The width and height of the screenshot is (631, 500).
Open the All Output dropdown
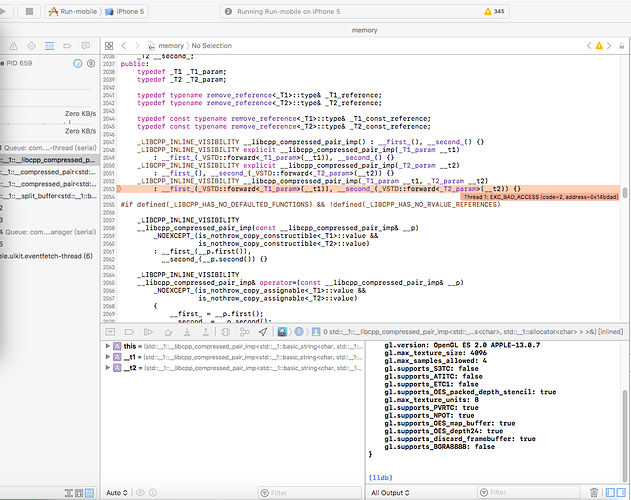click(x=387, y=492)
